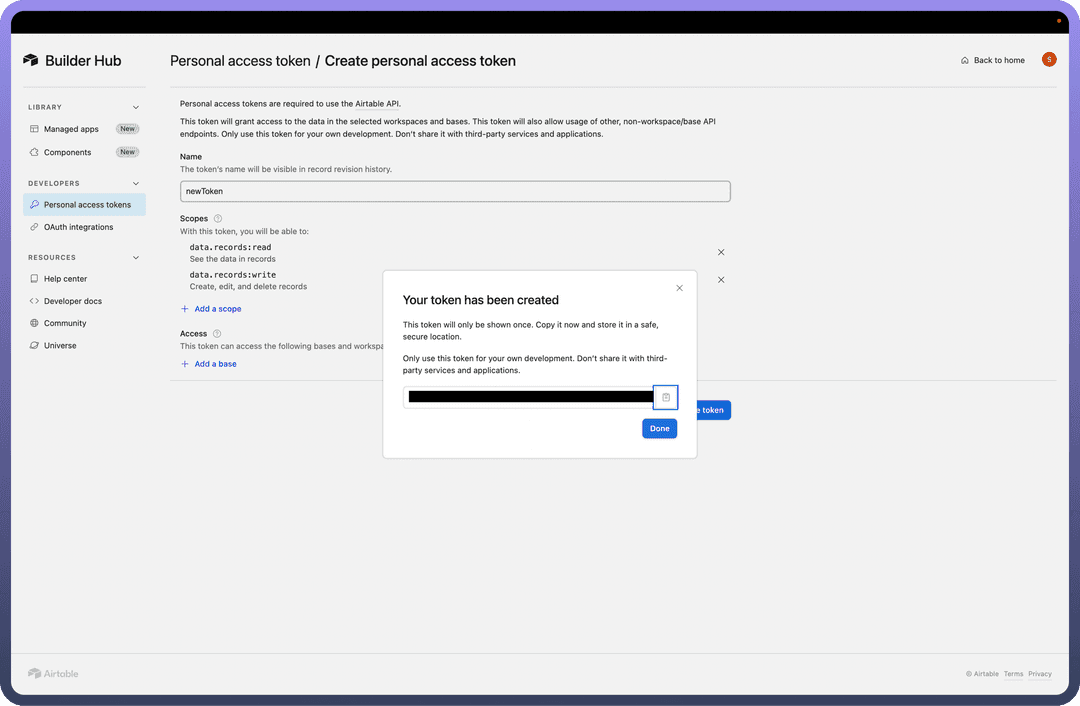Remove the data.records:write scope
This screenshot has height=706, width=1080.
click(x=721, y=280)
